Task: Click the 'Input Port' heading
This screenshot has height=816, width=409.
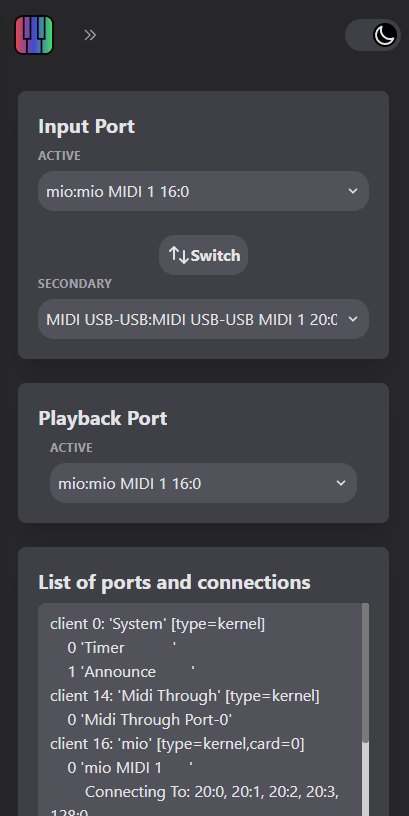Action: (86, 126)
